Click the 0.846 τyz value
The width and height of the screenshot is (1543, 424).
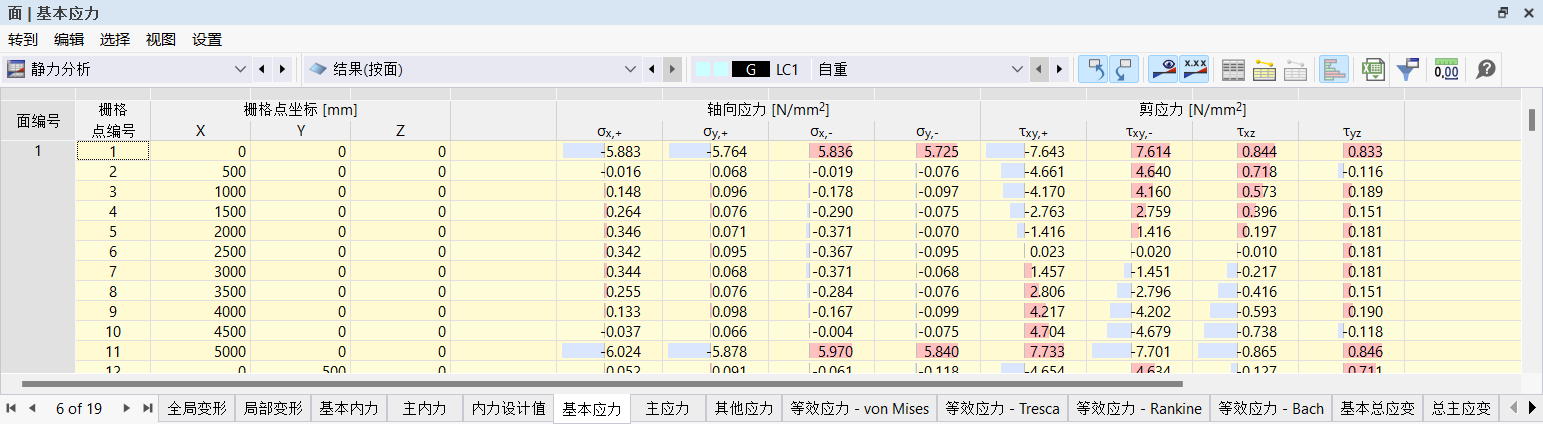pyautogui.click(x=1351, y=351)
